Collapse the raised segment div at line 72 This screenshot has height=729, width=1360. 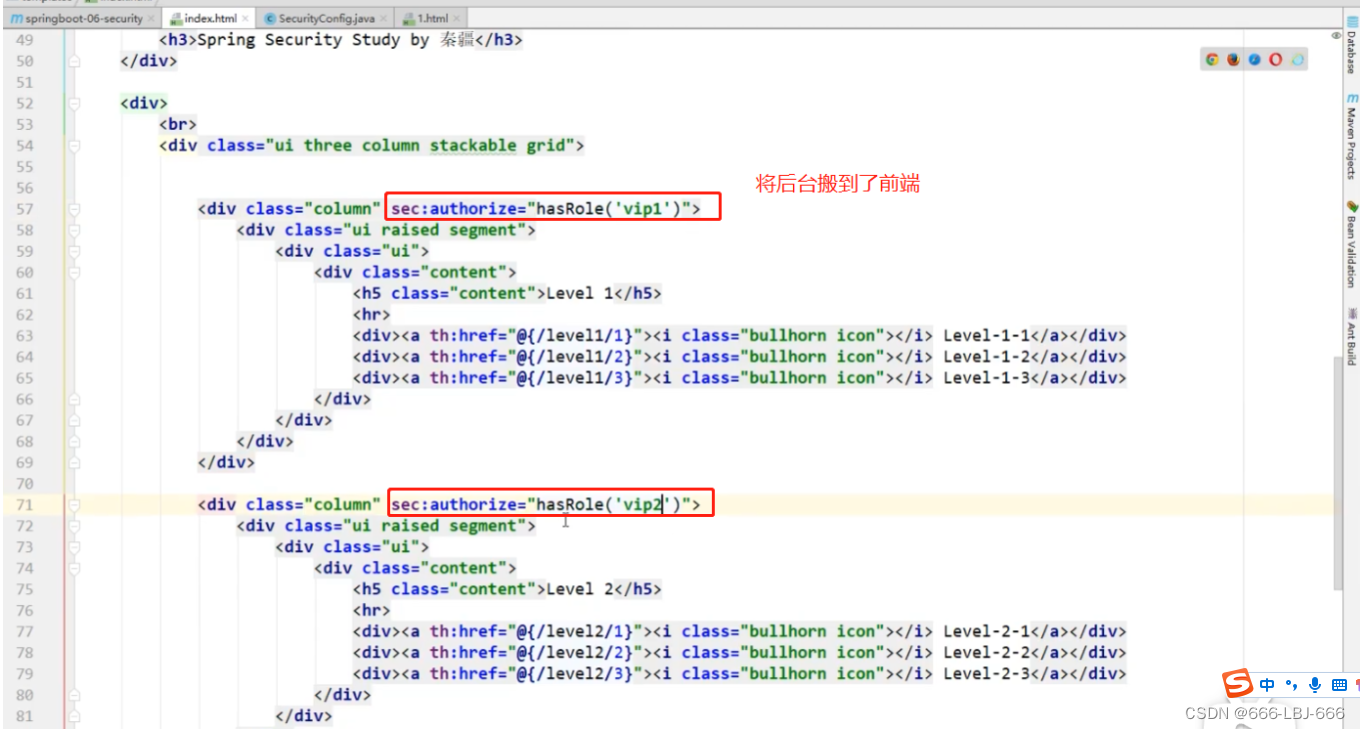click(x=74, y=526)
